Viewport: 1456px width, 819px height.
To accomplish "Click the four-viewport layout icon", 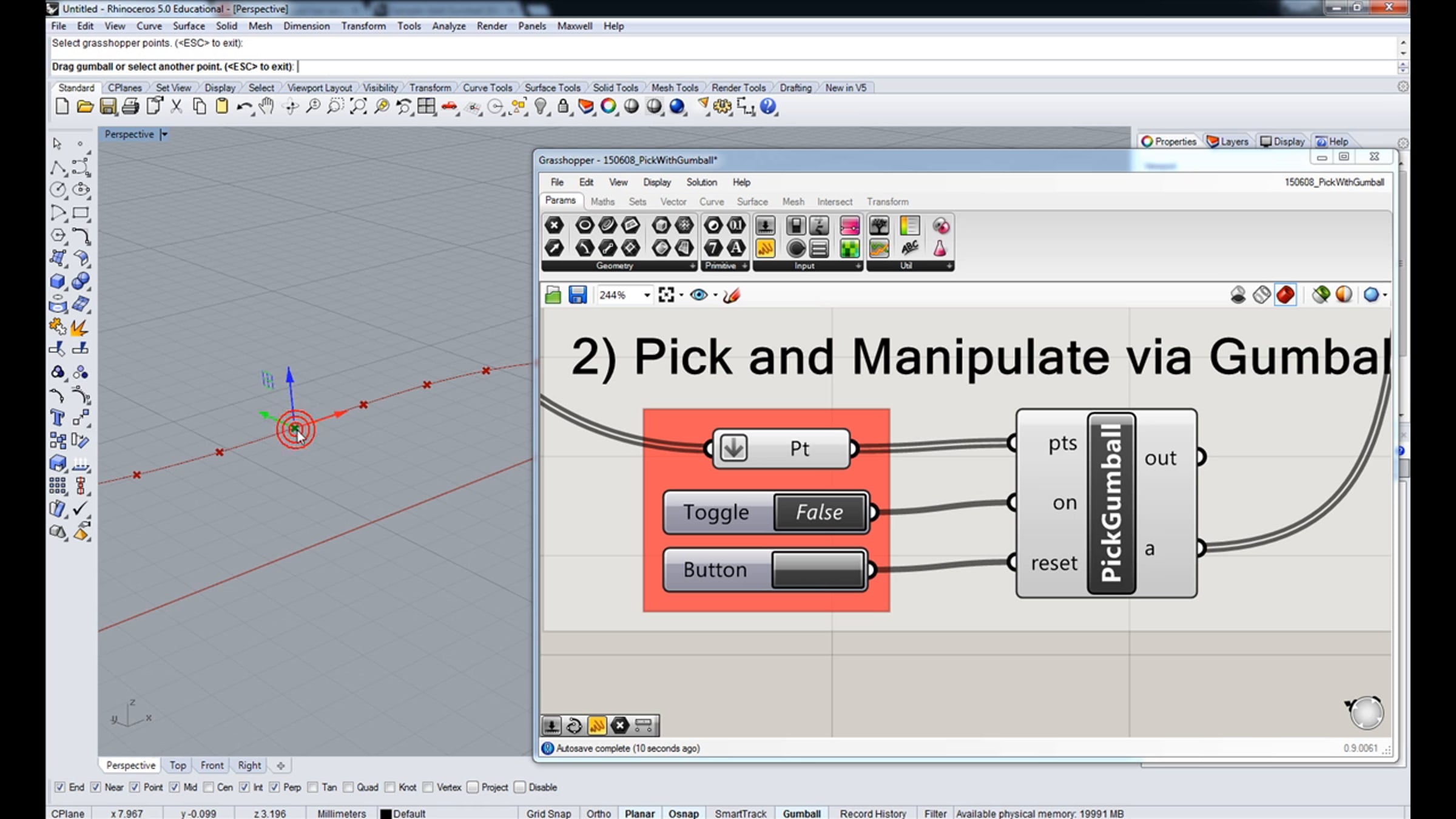I will point(426,107).
